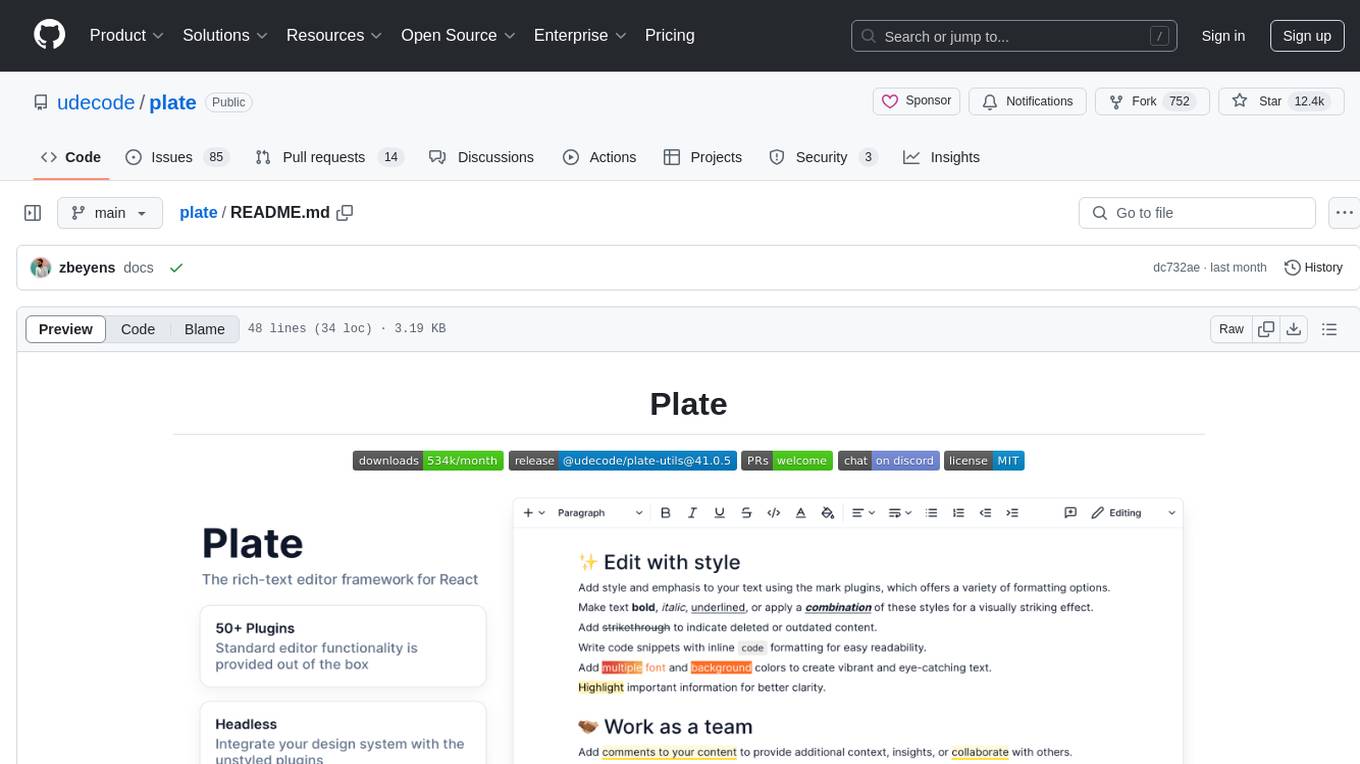Click the plate breadcrumb link
The width and height of the screenshot is (1360, 764).
(198, 212)
